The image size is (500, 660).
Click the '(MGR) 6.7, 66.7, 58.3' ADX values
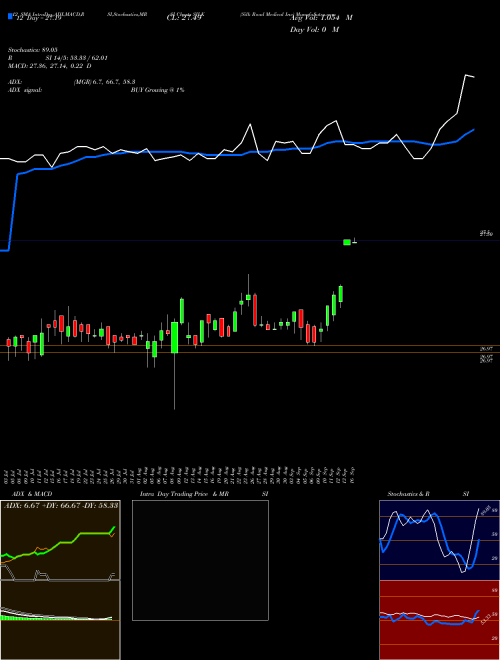click(104, 82)
